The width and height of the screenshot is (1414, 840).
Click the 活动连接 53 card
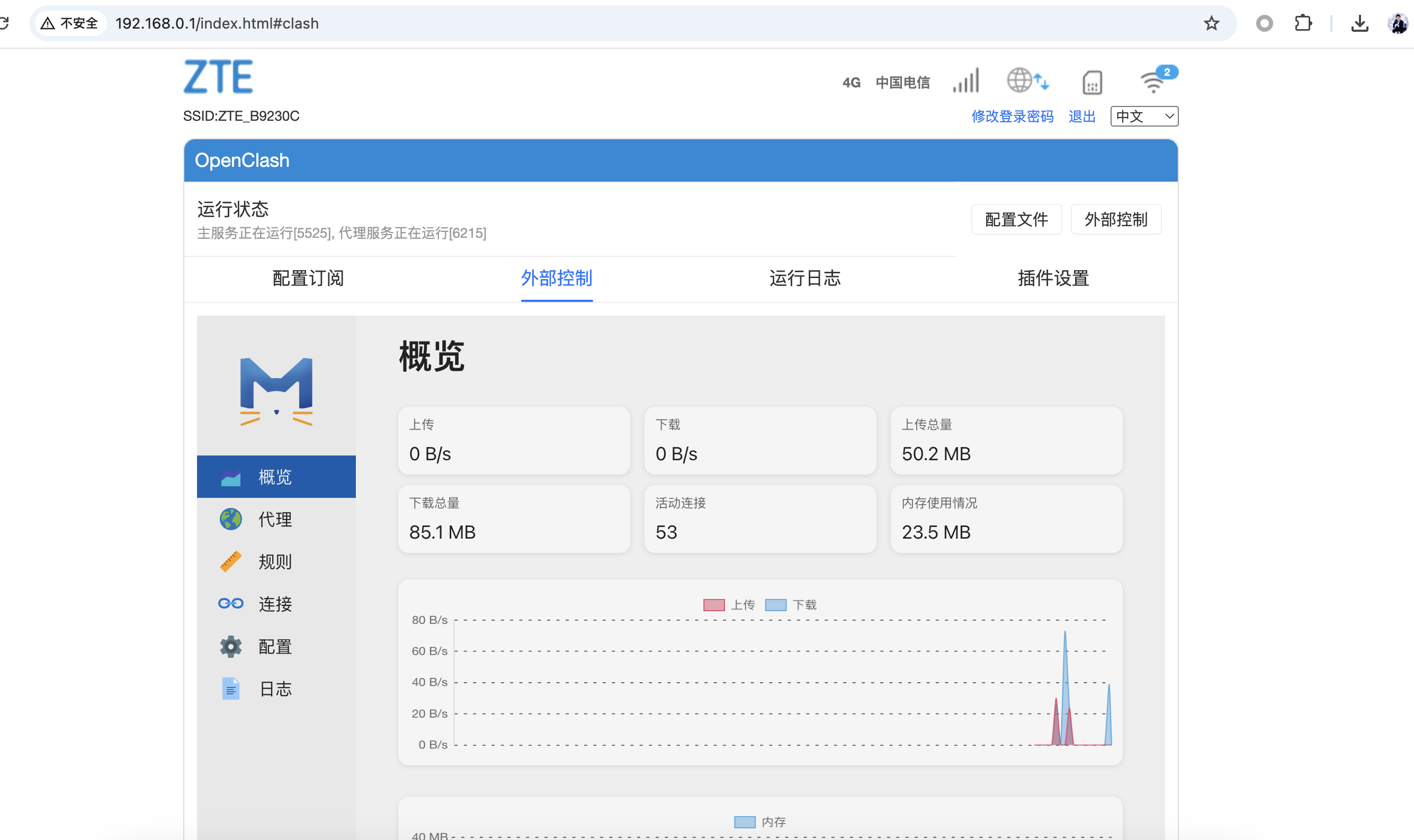tap(760, 519)
